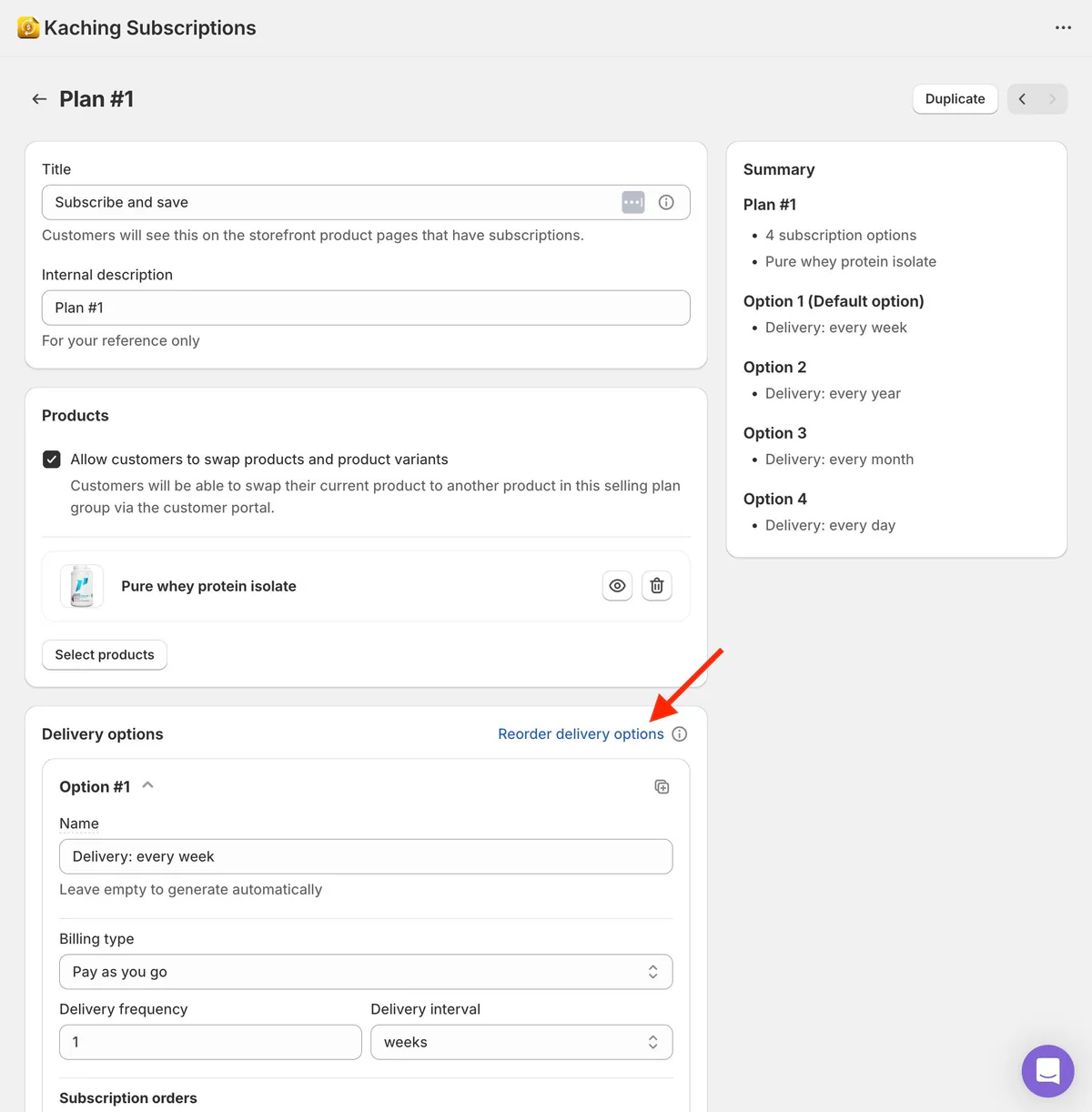Focus the Option #1 Name field
This screenshot has width=1092, height=1112.
click(x=366, y=856)
